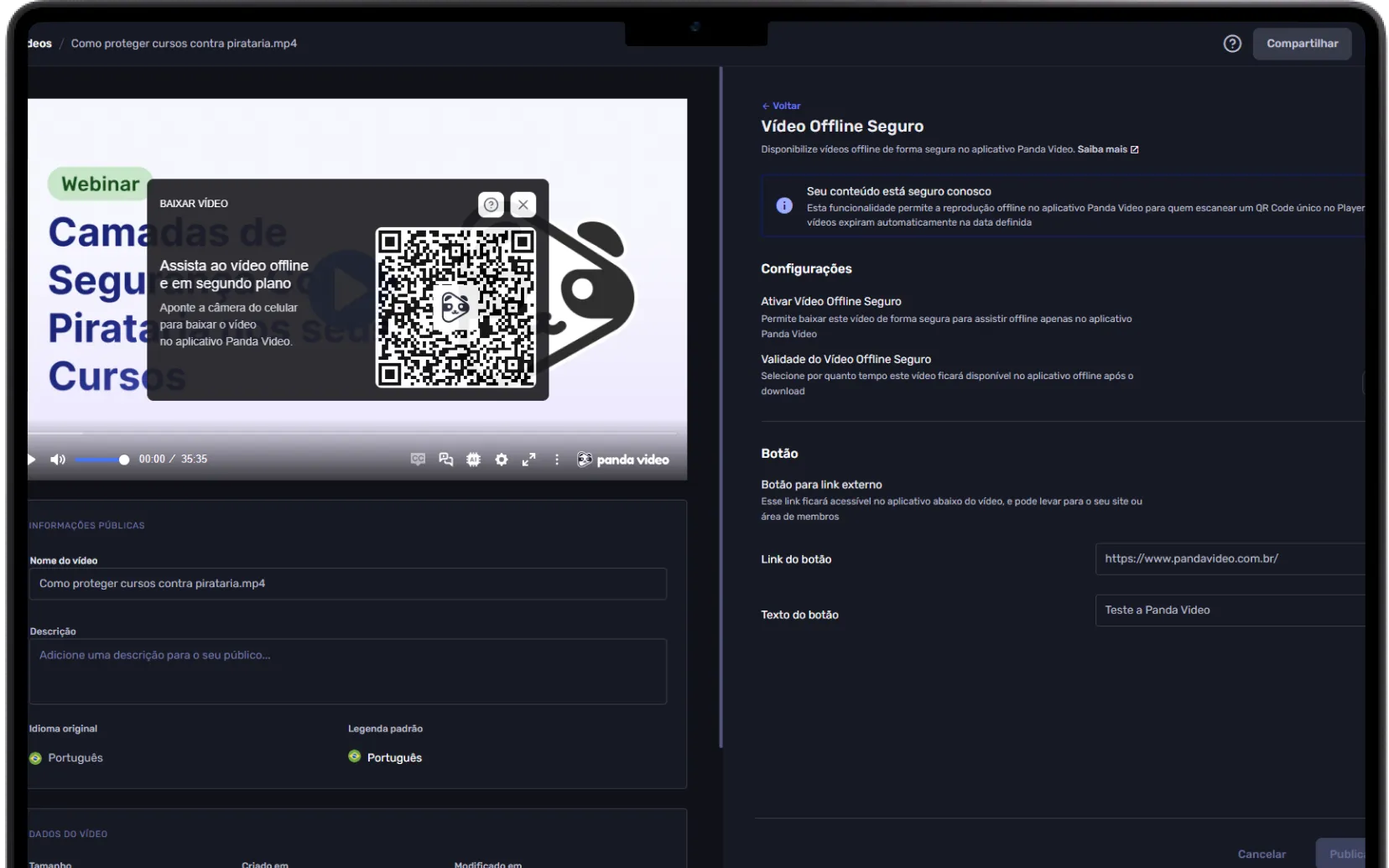Click the blue info icon in the notice

(784, 205)
